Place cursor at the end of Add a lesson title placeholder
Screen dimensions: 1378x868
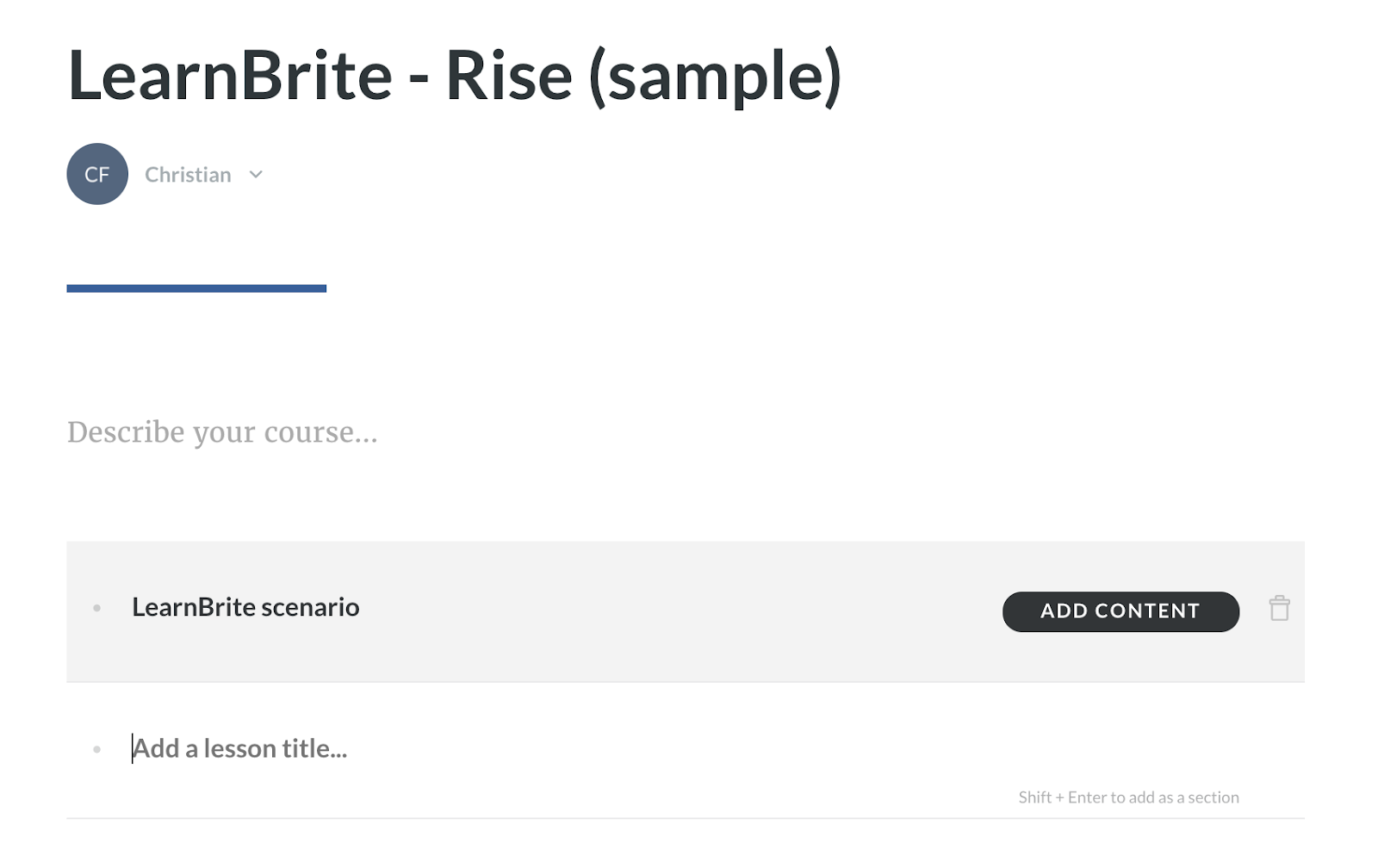(x=348, y=748)
